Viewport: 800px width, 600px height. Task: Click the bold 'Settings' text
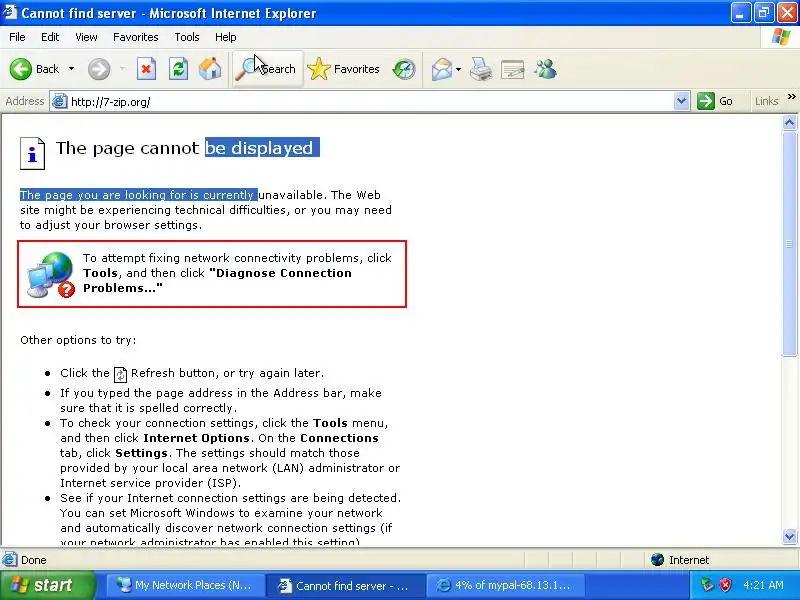coord(141,453)
